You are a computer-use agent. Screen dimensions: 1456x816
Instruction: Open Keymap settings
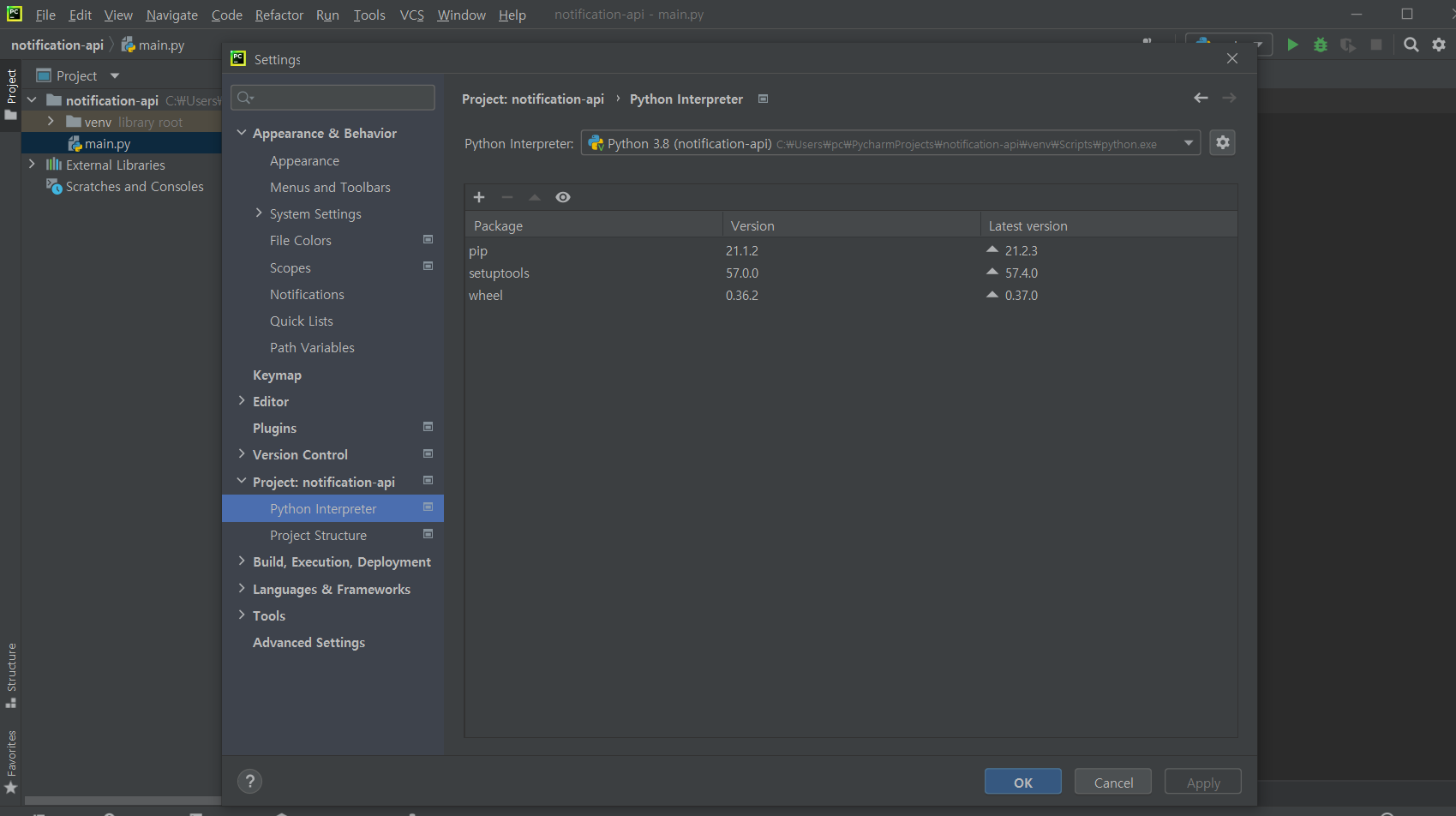click(277, 375)
